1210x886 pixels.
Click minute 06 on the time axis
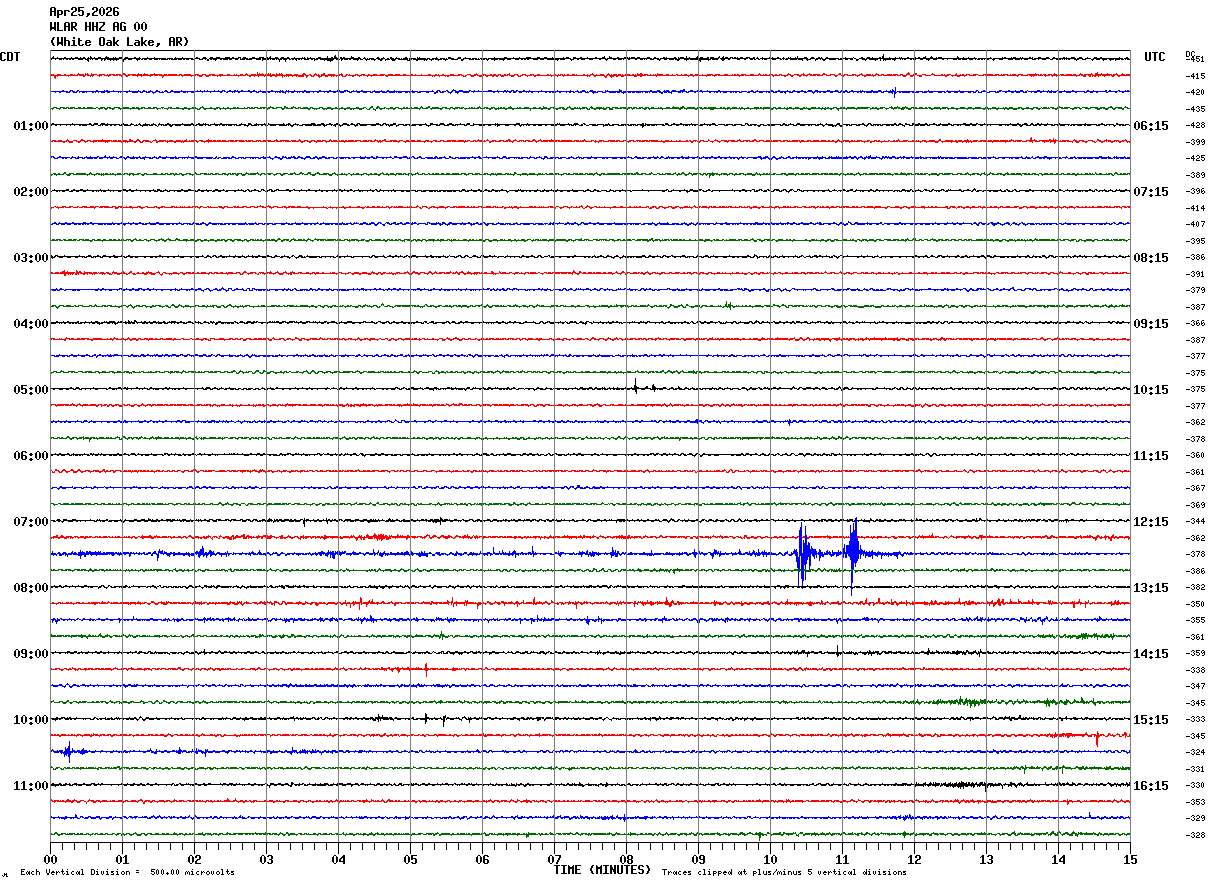coord(482,859)
